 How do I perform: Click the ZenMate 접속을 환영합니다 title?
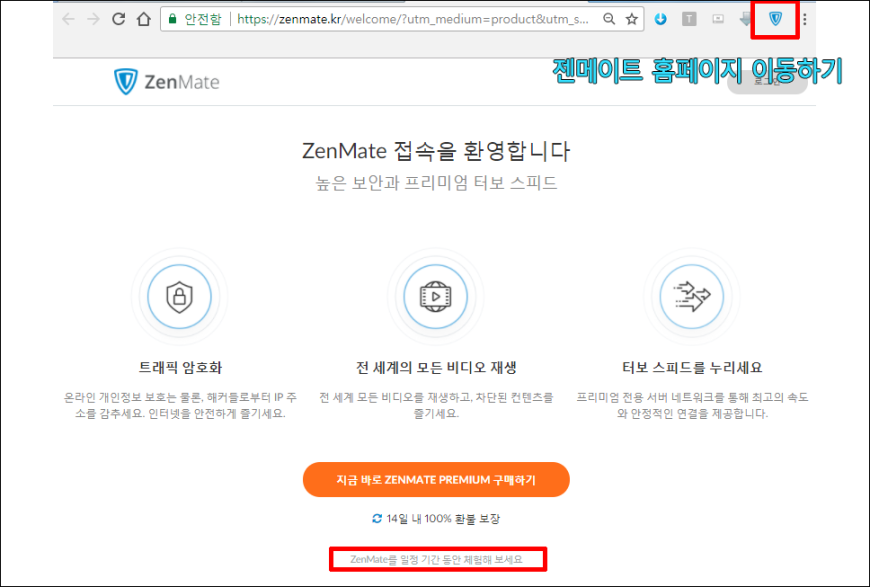(x=436, y=151)
